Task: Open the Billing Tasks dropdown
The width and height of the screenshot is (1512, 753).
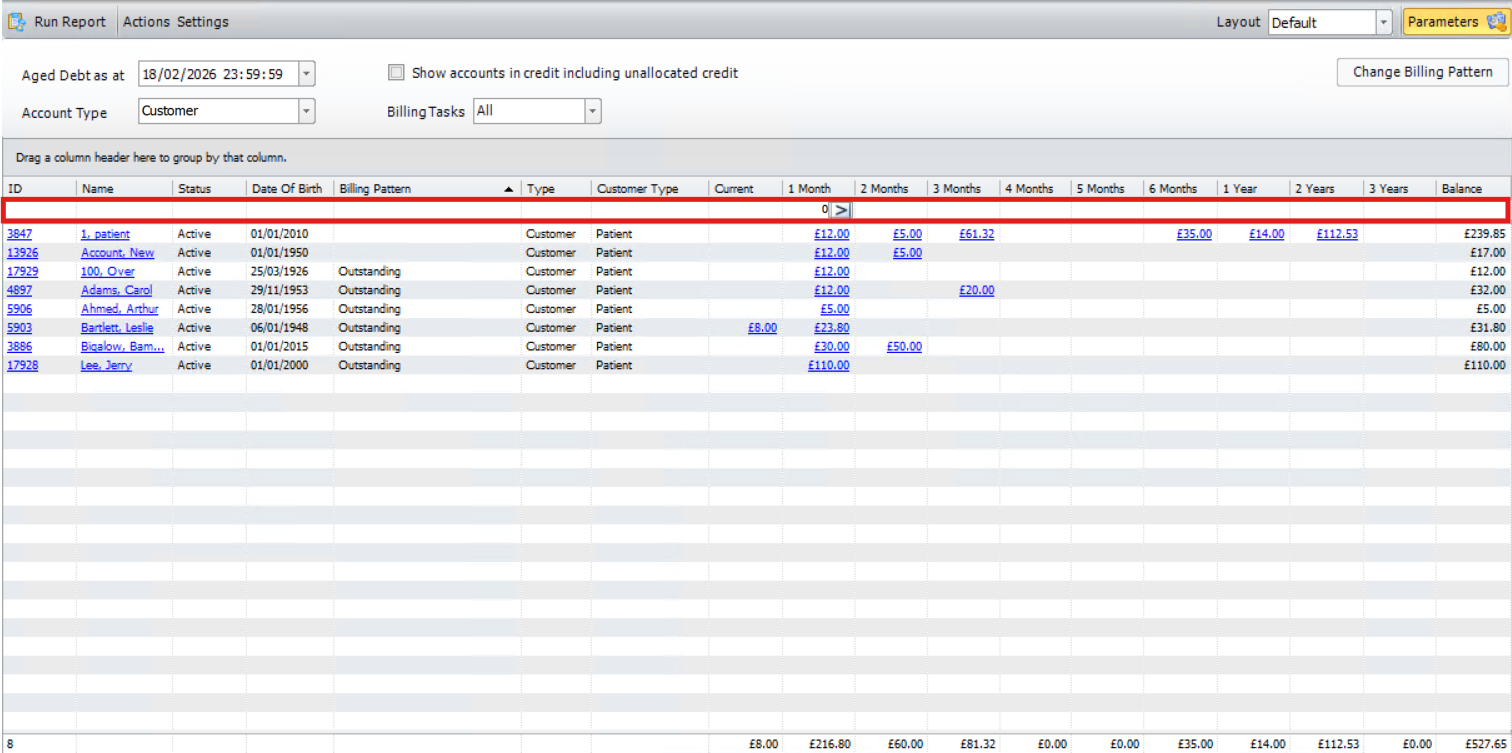Action: click(592, 111)
